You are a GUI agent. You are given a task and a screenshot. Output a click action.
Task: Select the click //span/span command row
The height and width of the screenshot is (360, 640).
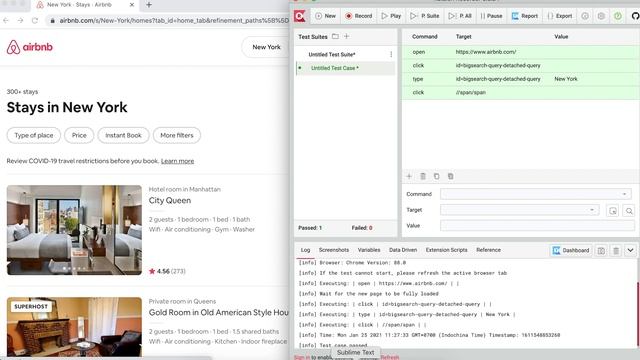tap(521, 92)
